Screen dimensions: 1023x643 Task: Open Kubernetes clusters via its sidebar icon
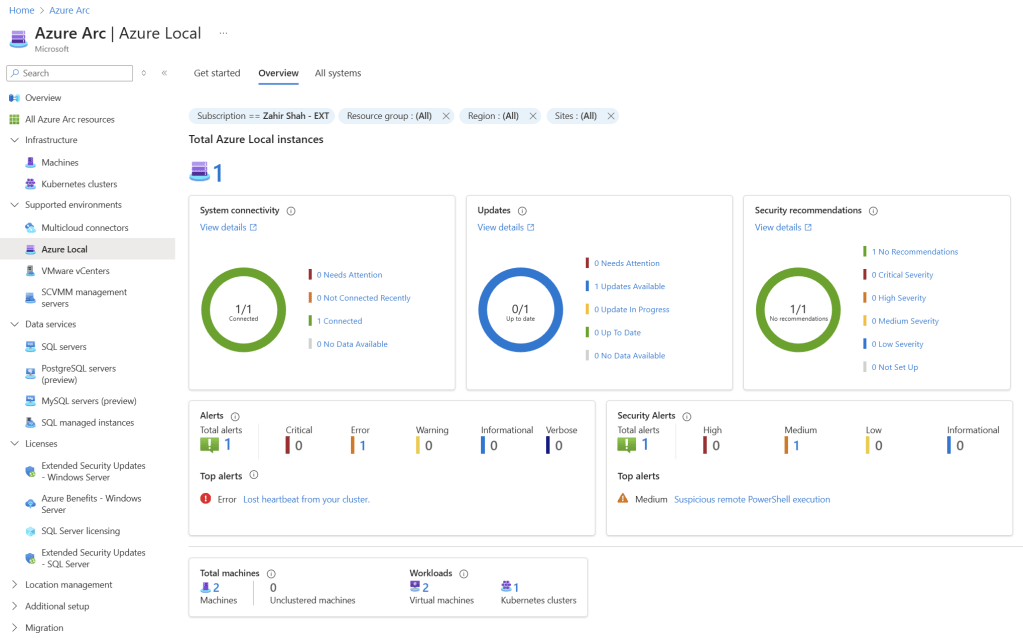tap(31, 184)
